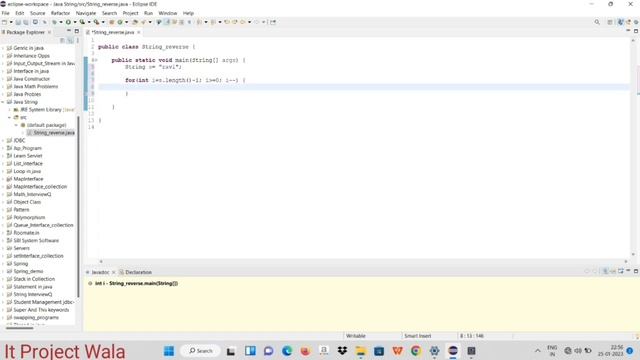Select the String_reverse.java editor tab
This screenshot has width=640, height=360.
point(113,32)
